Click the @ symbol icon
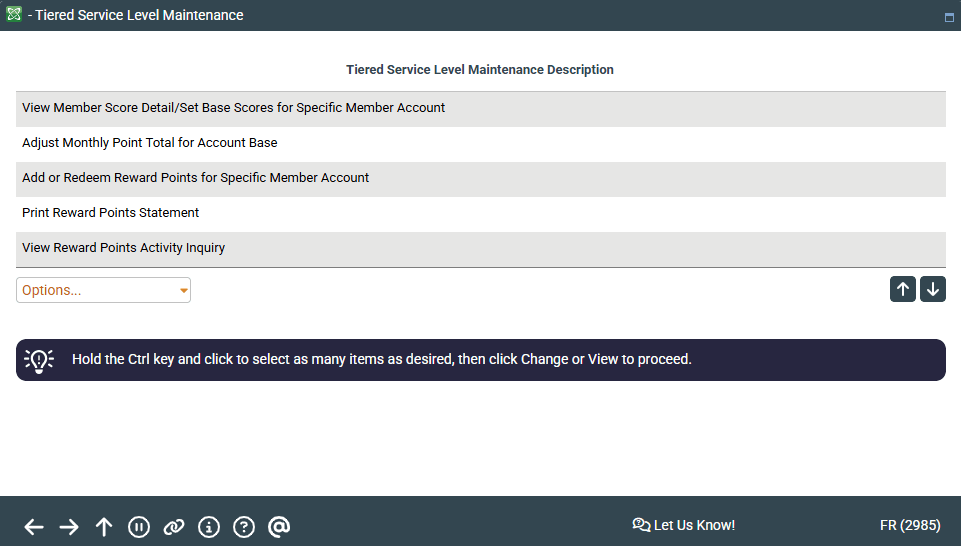Screen dimensions: 961x546 point(279,527)
